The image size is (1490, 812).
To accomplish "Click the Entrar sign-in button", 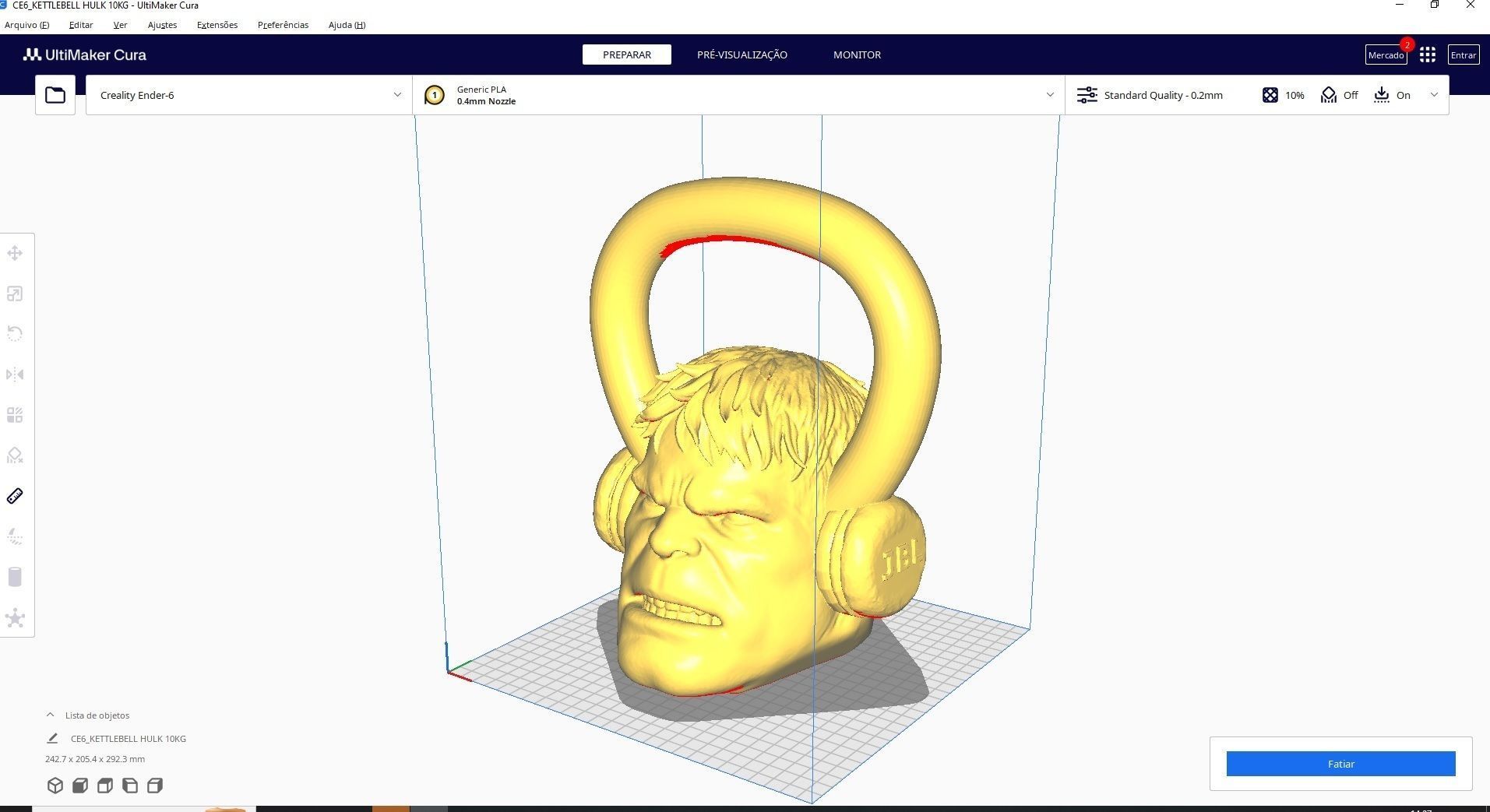I will (1464, 54).
